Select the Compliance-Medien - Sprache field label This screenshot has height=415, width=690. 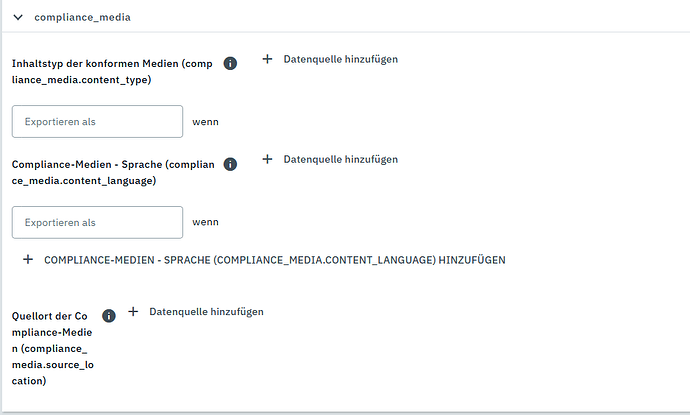113,173
